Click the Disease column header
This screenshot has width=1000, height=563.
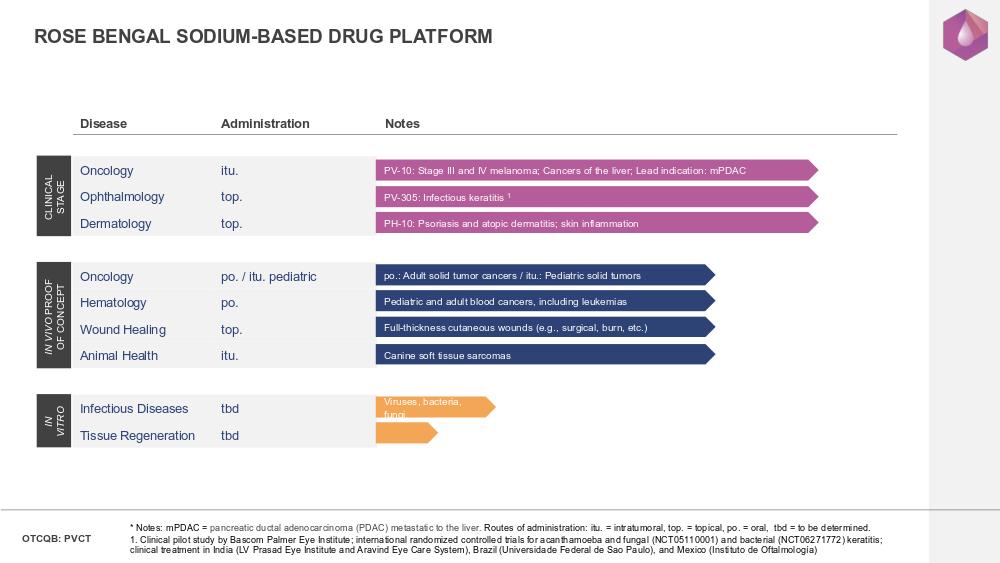103,124
